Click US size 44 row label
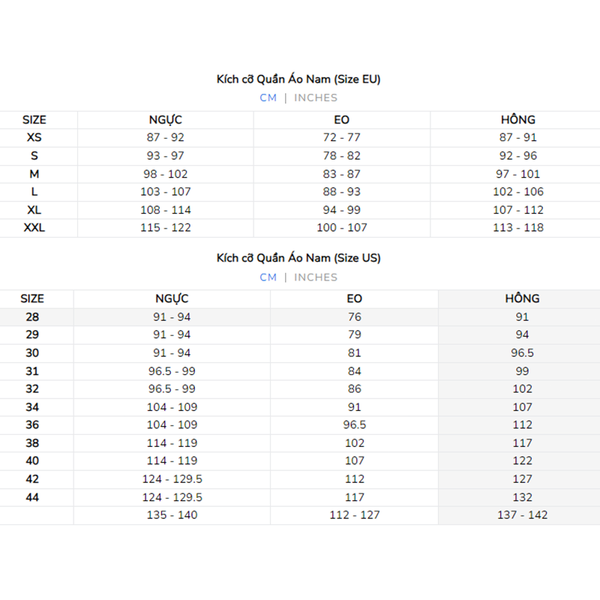Screen dimensions: 600x600 point(32,497)
